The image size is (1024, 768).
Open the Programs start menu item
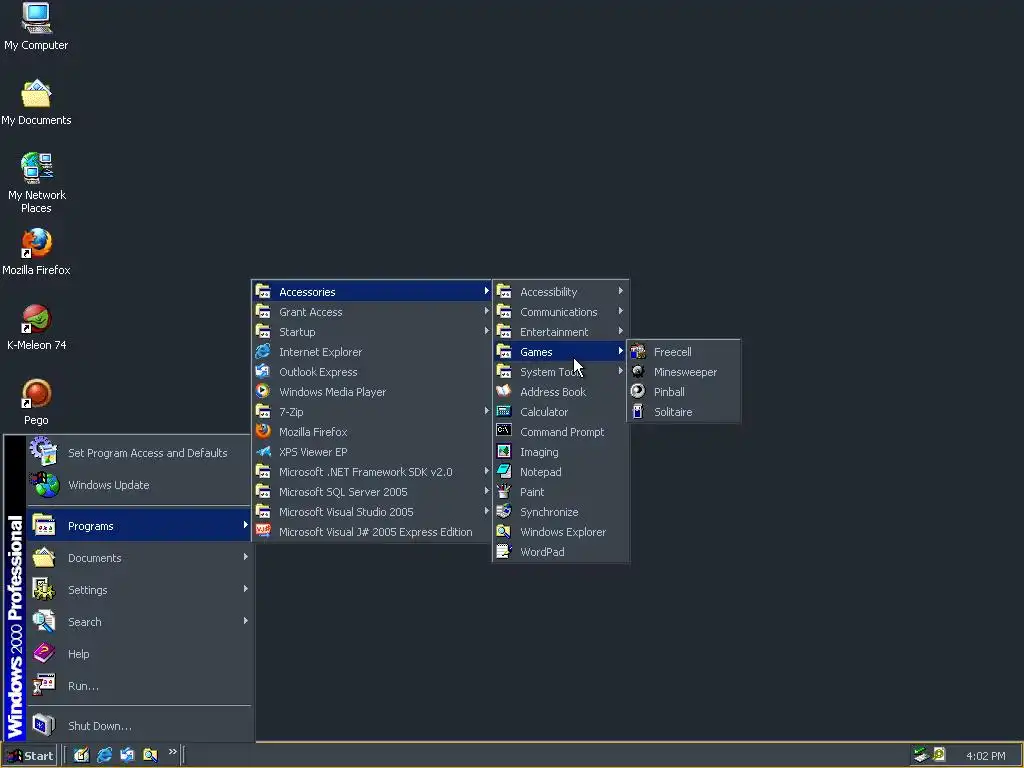point(139,526)
